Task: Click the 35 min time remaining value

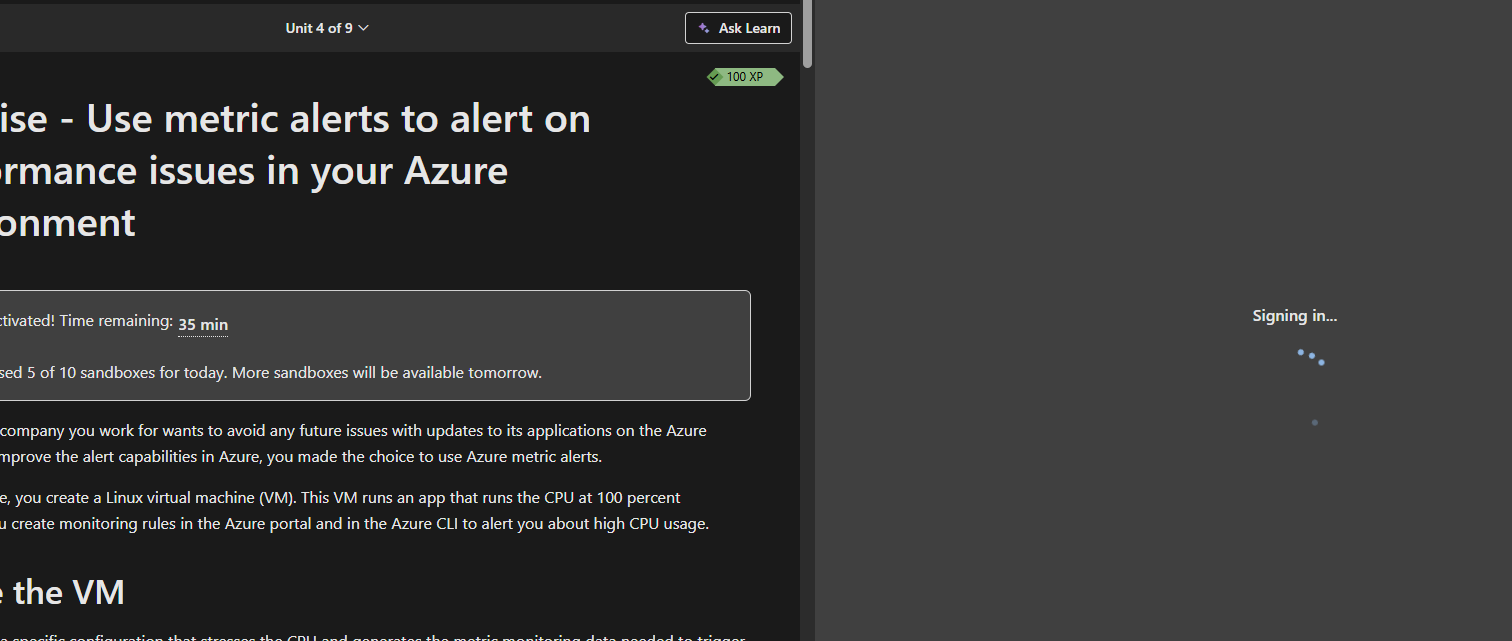Action: point(203,324)
